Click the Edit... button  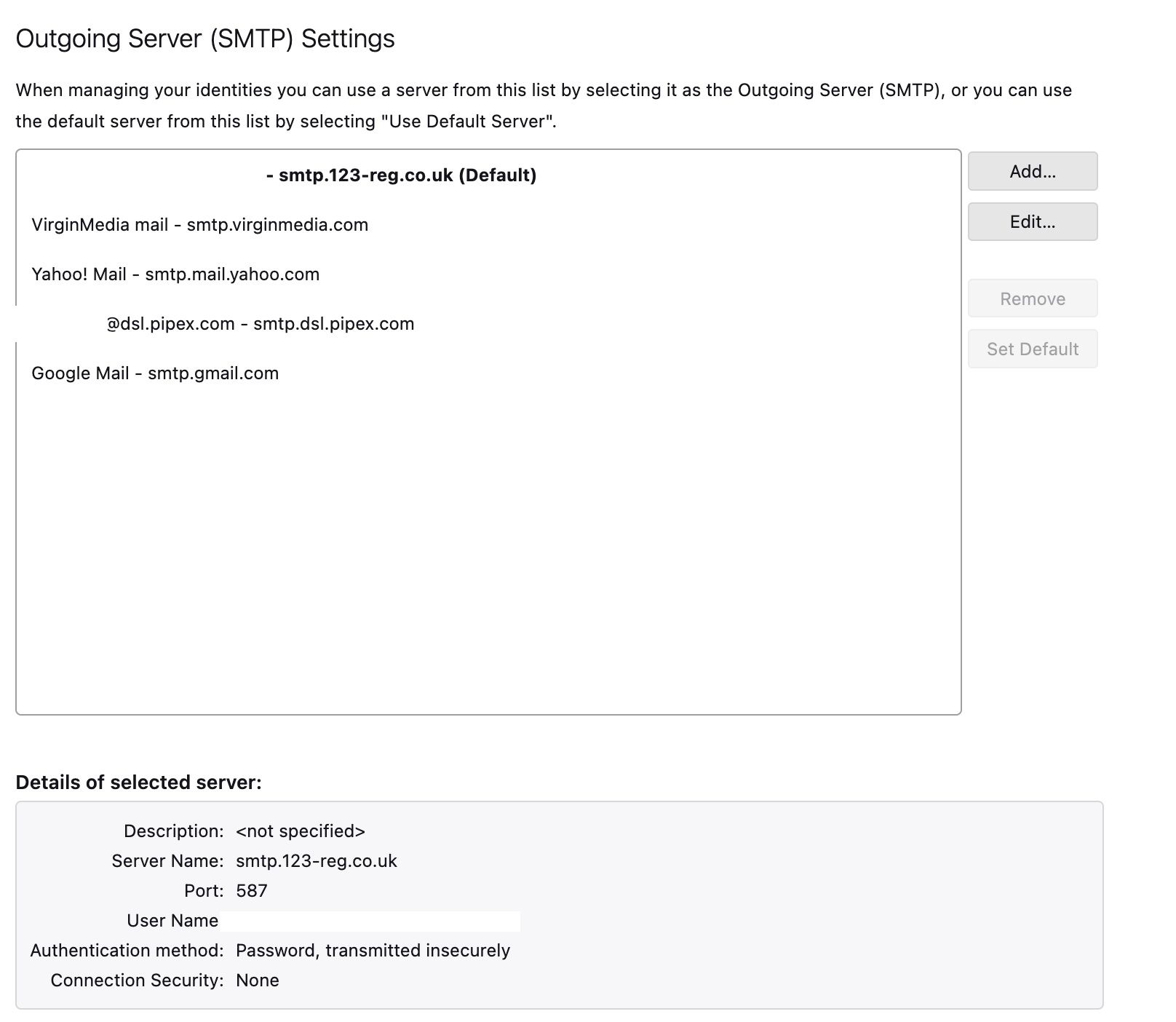click(x=1032, y=222)
